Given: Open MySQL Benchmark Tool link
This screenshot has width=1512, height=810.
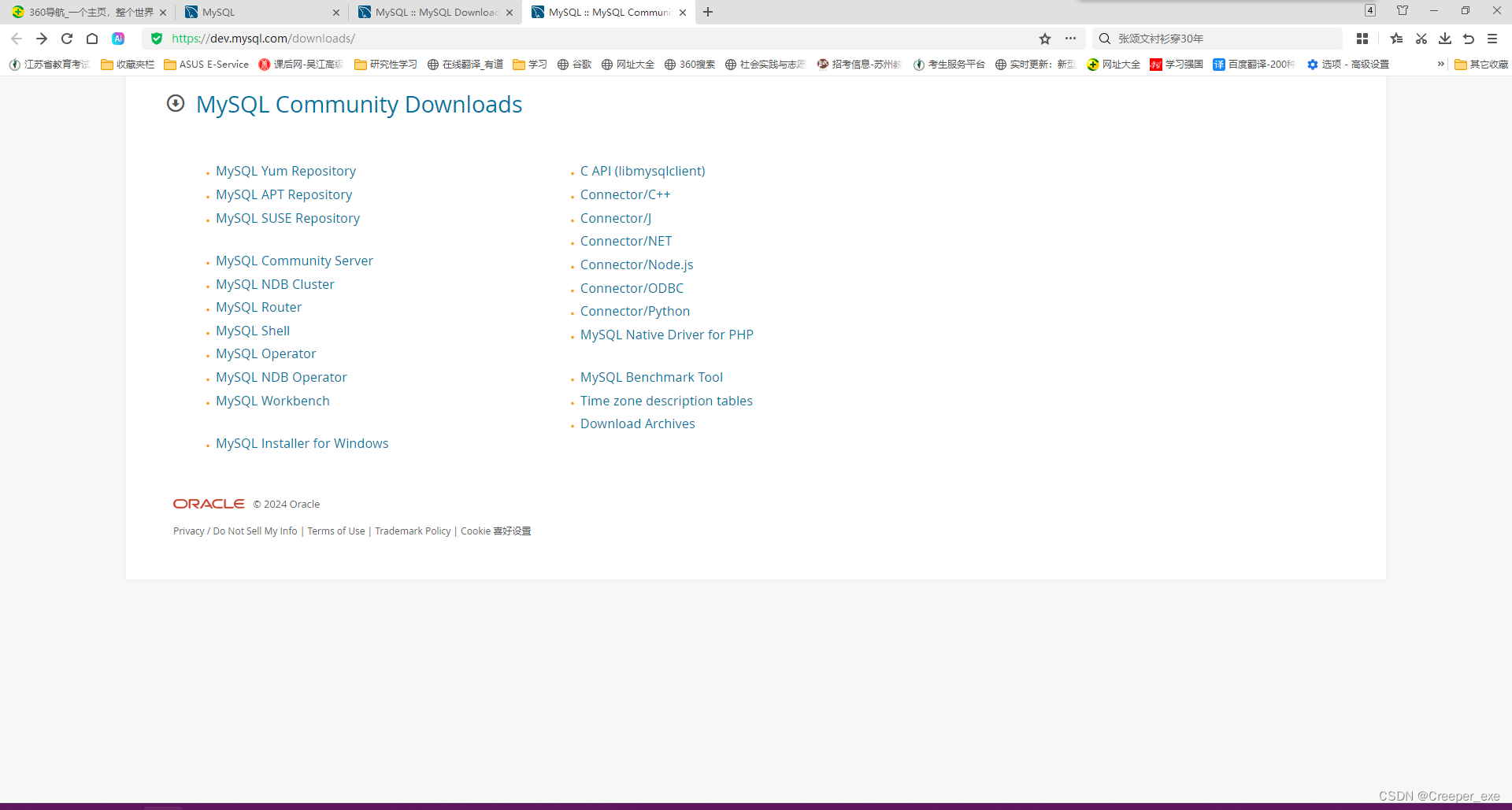Looking at the screenshot, I should (x=651, y=377).
